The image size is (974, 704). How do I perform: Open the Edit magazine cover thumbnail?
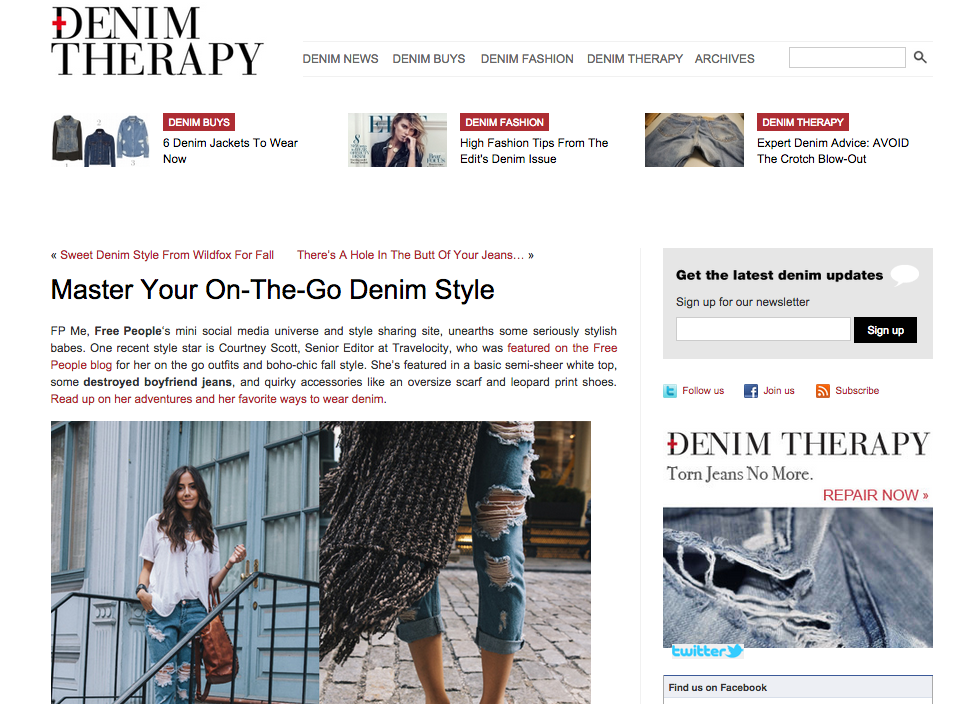[x=397, y=140]
